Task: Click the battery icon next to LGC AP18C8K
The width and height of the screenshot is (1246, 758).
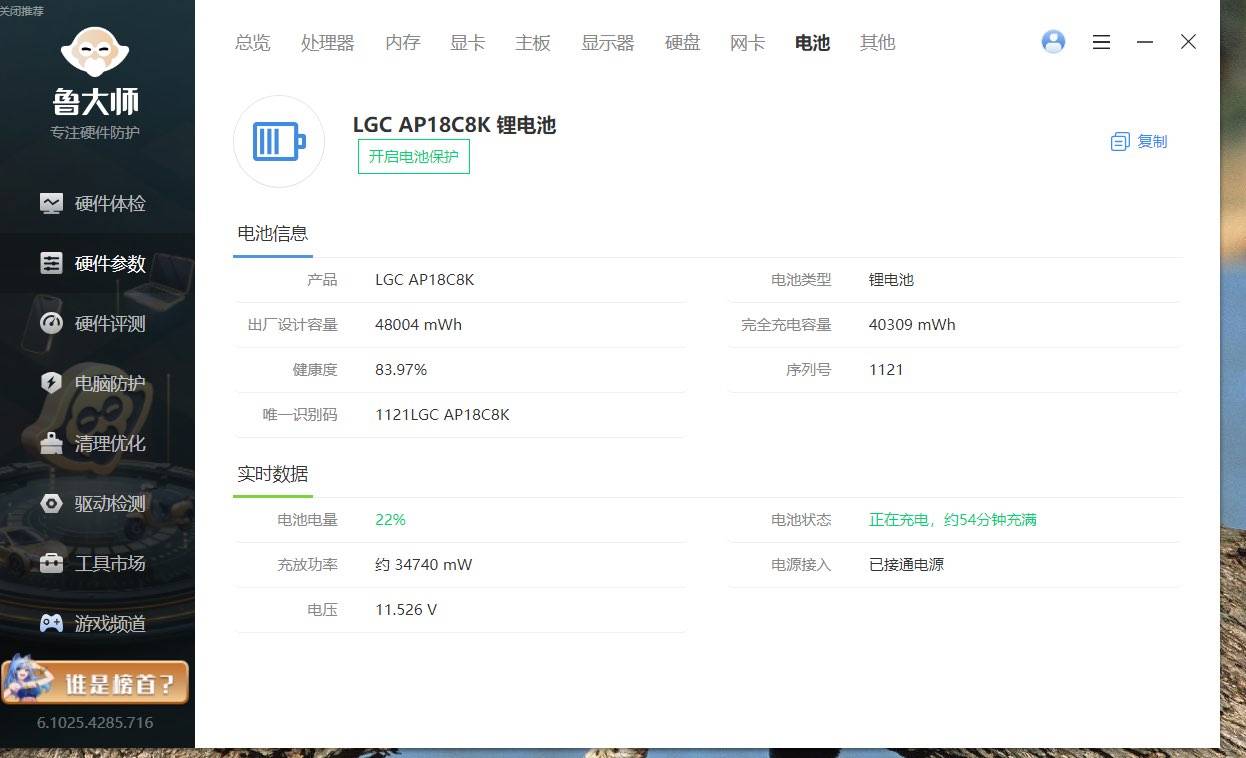Action: coord(279,142)
